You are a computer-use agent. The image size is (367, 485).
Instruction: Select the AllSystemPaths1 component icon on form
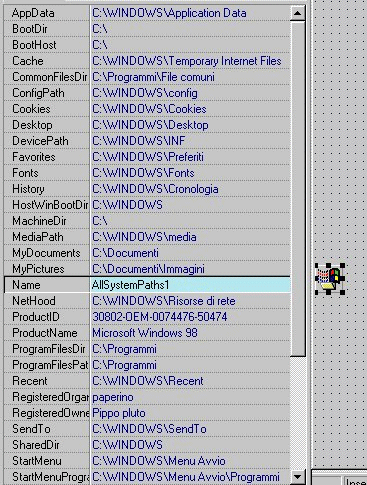pos(330,278)
